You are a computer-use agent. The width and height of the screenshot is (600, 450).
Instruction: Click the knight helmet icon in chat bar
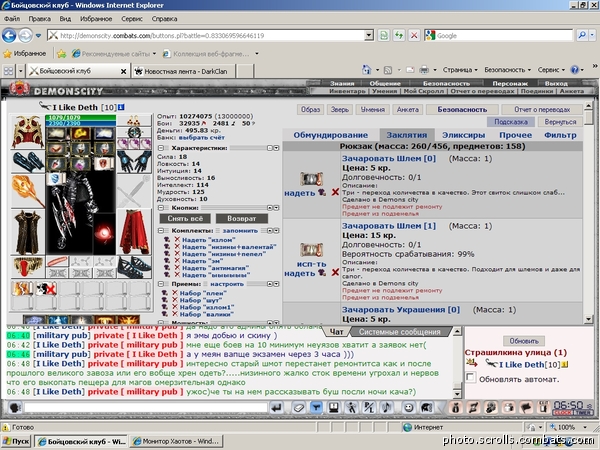click(x=426, y=408)
